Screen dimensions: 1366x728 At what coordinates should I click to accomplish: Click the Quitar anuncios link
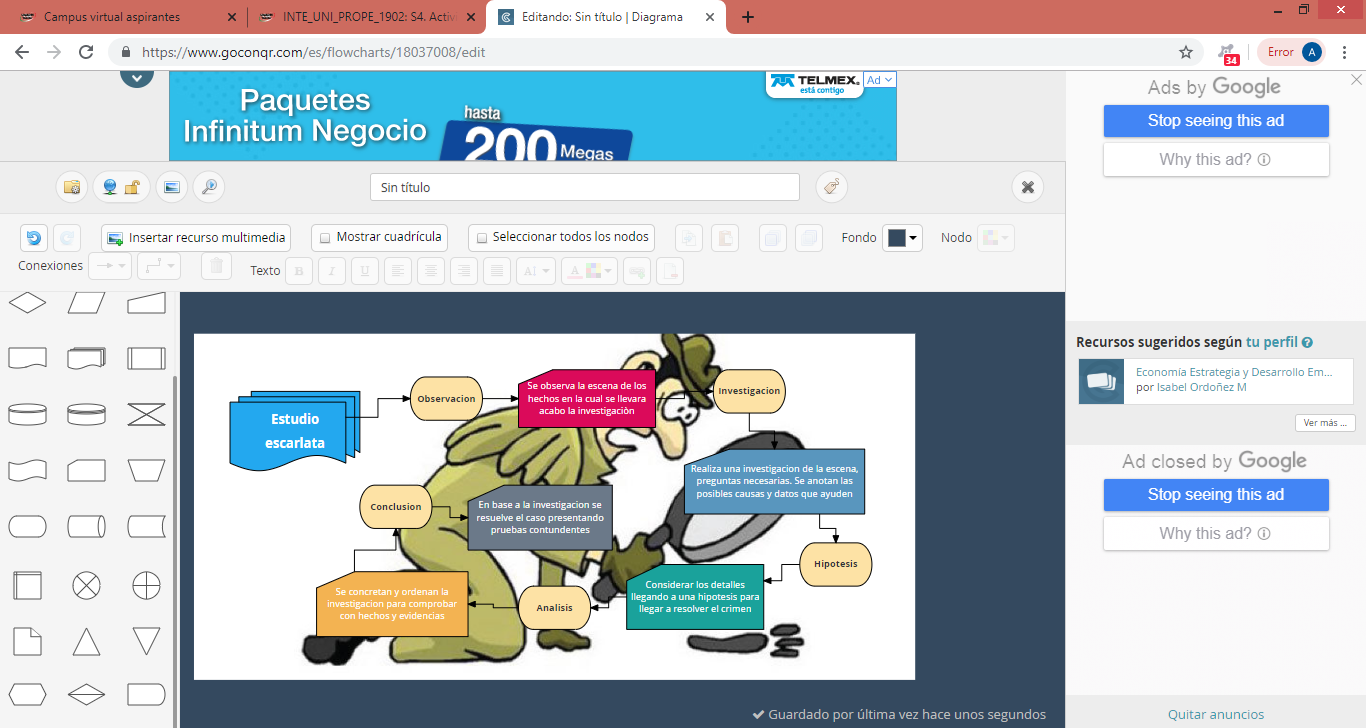(x=1215, y=714)
